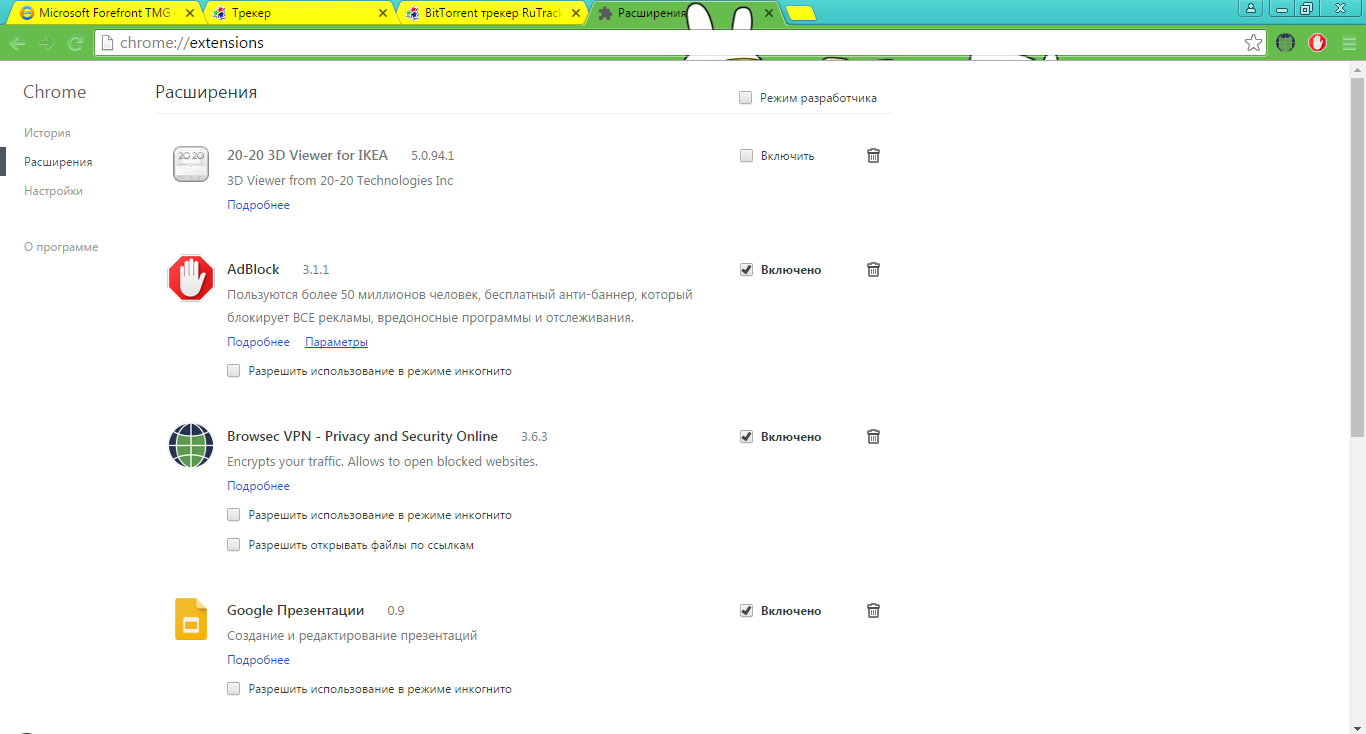Click the Расширения page heading
This screenshot has height=734, width=1366.
tap(206, 92)
